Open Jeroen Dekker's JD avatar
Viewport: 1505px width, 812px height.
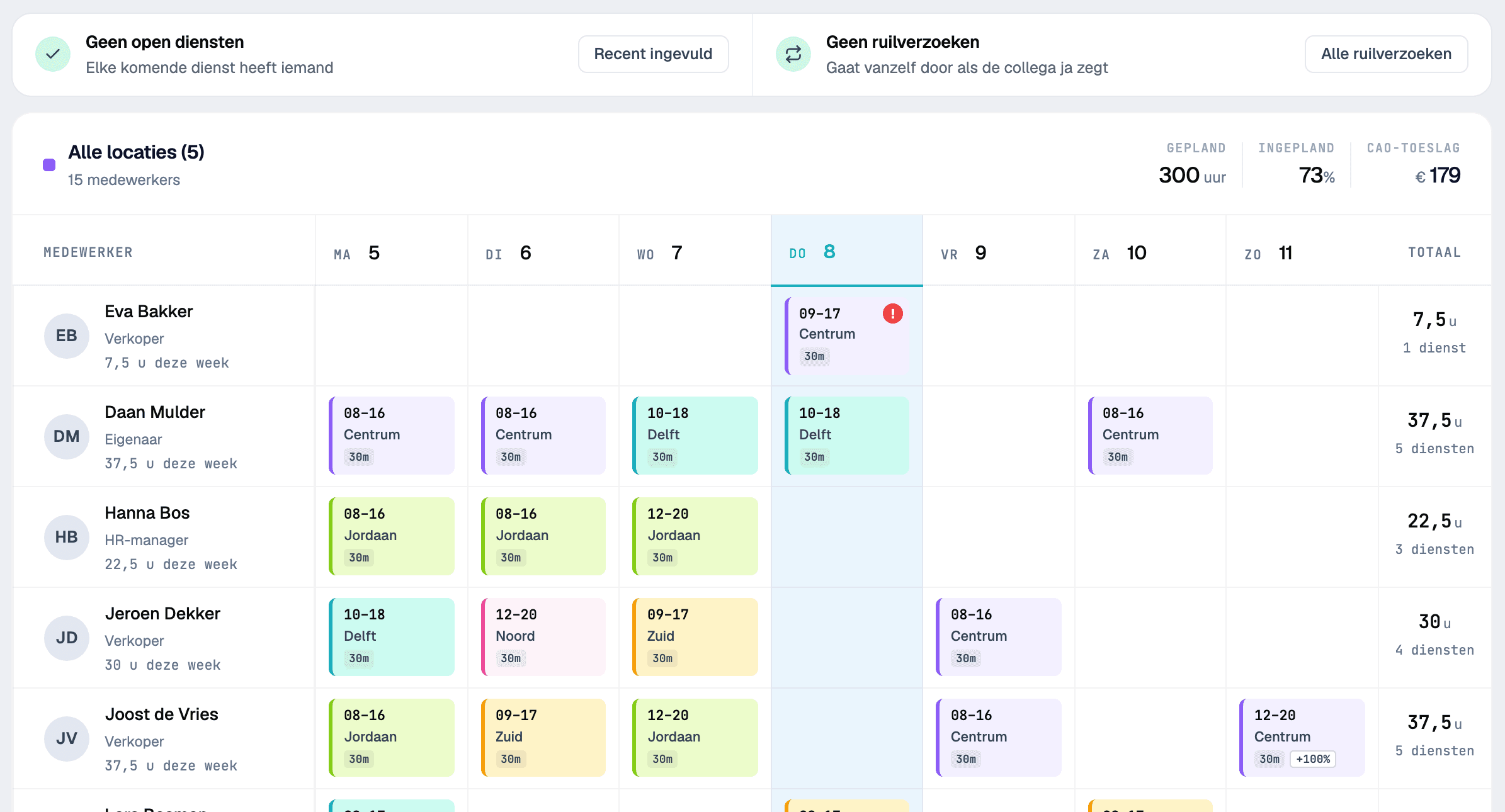click(x=67, y=638)
